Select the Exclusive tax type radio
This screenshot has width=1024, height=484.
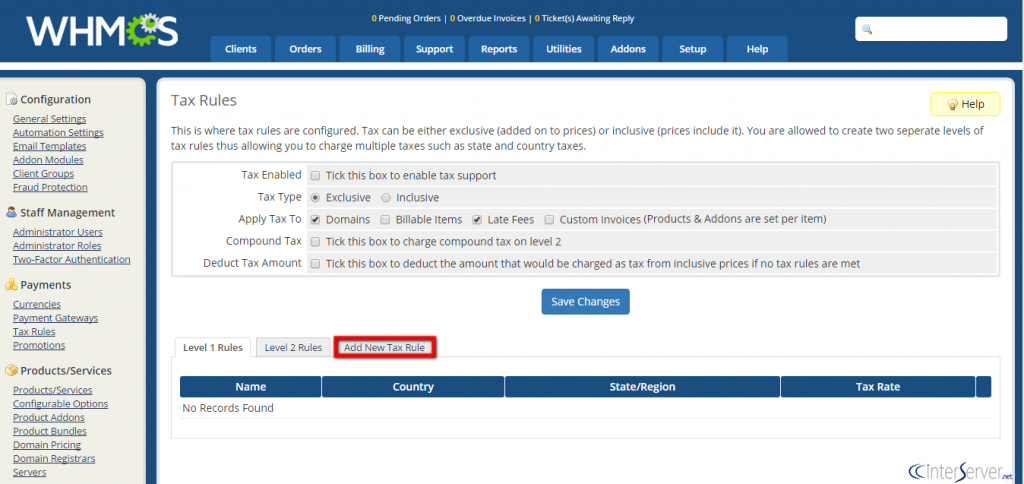(315, 197)
